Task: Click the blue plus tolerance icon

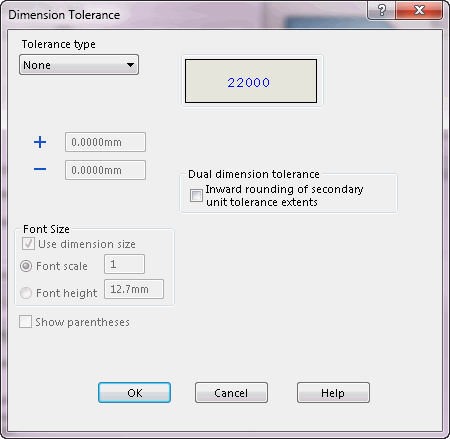Action: (x=40, y=142)
